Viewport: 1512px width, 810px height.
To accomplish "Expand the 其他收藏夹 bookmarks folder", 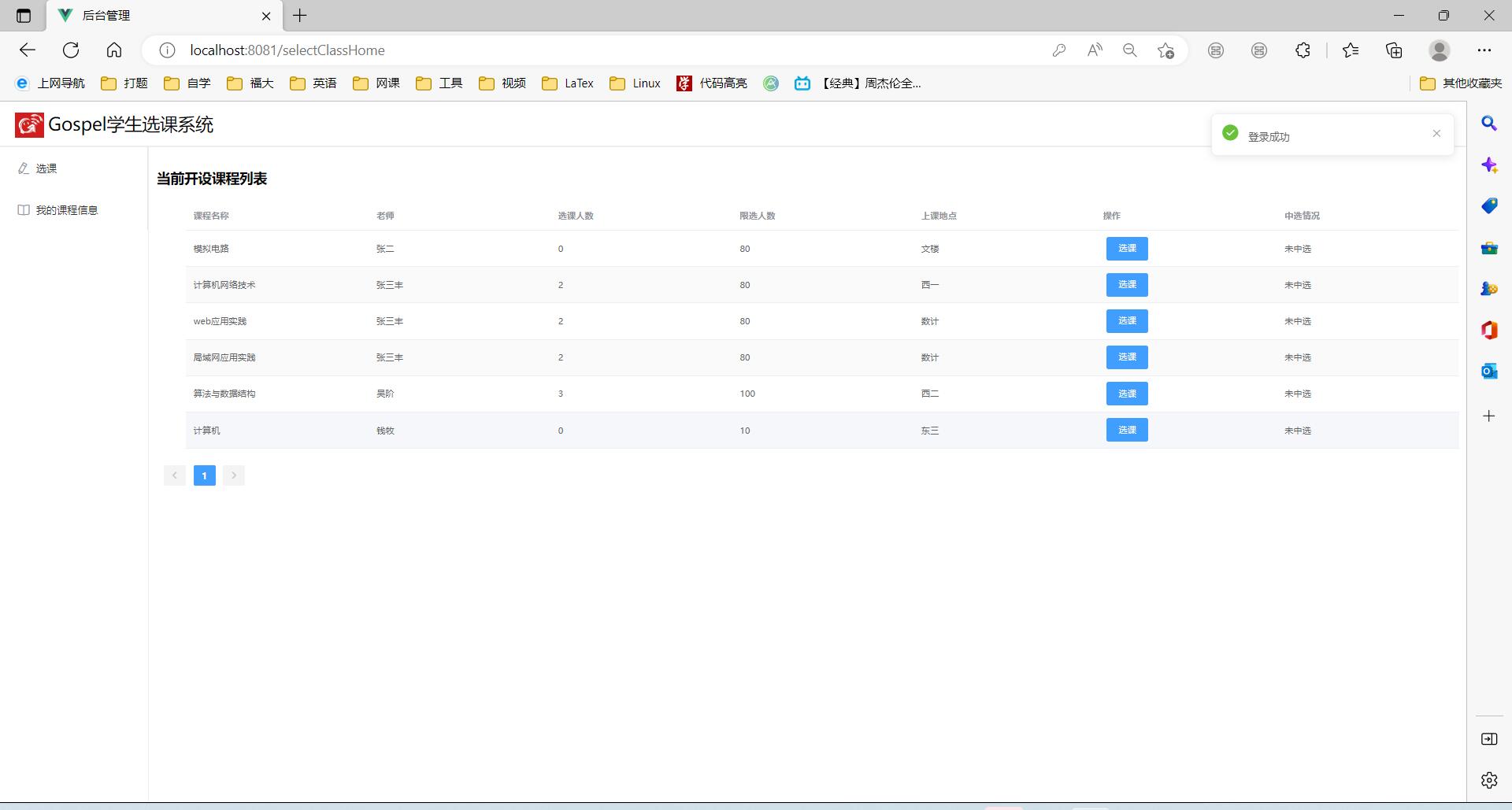I will (1461, 83).
